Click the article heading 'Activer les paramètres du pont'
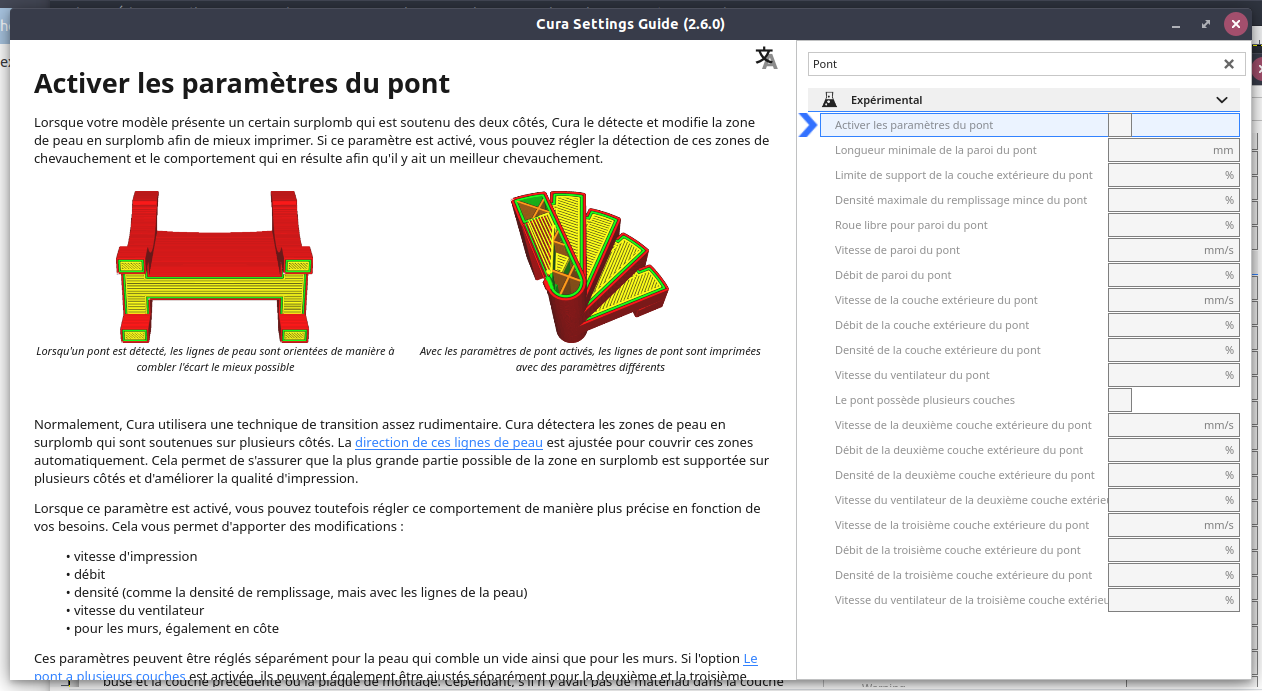1262x691 pixels. click(x=242, y=83)
